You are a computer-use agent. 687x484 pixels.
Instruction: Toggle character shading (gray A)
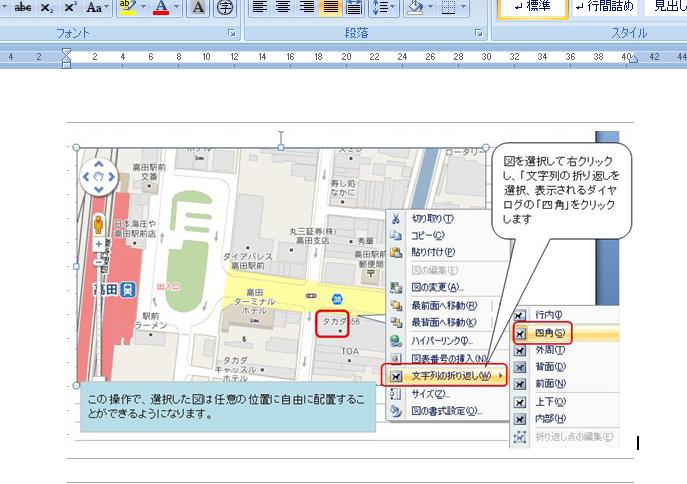[198, 7]
